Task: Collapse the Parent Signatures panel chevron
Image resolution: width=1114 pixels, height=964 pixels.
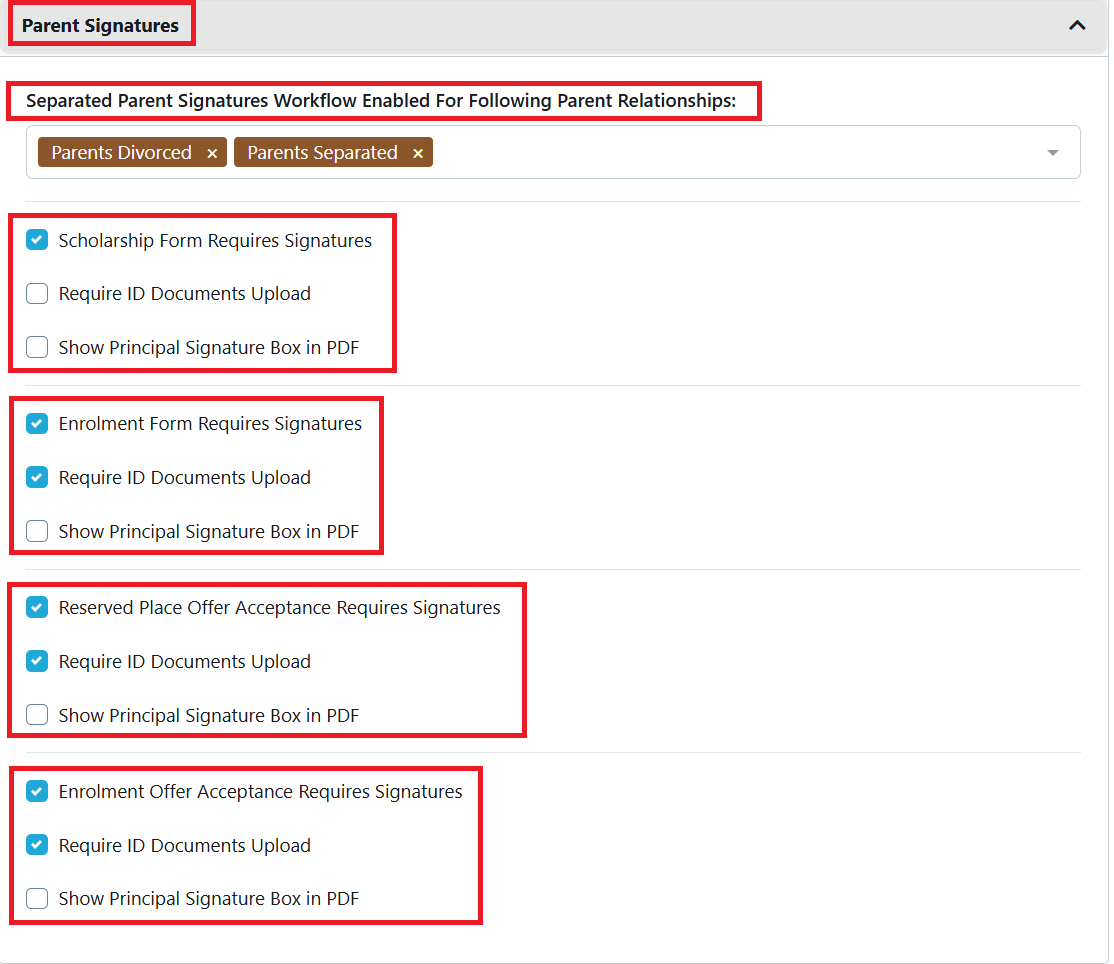Action: point(1077,26)
